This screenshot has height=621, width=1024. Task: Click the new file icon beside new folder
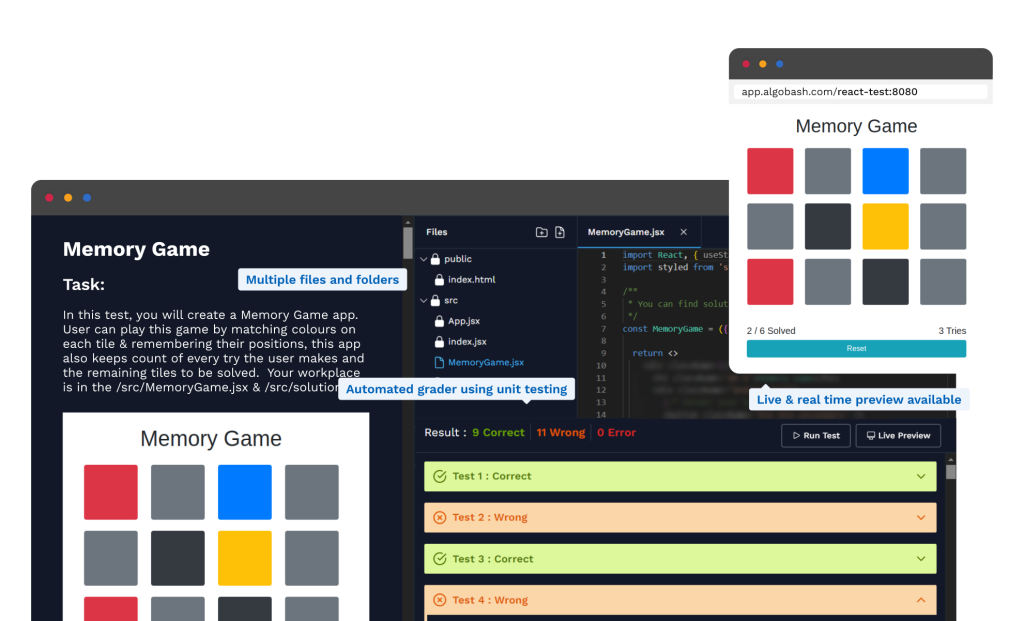(560, 233)
